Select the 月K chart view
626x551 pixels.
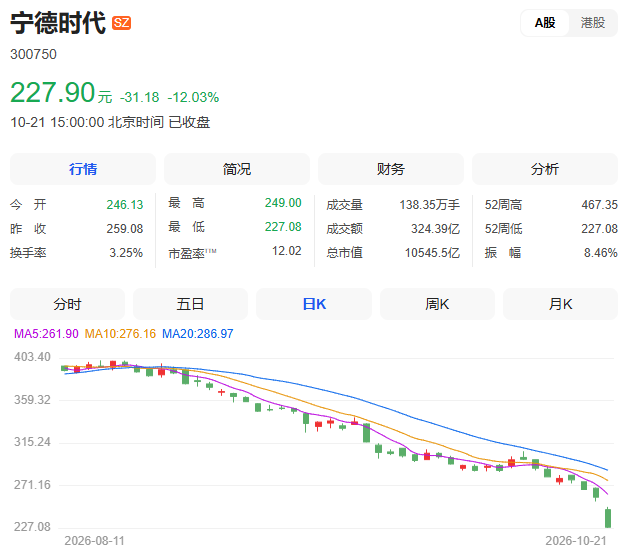[561, 304]
